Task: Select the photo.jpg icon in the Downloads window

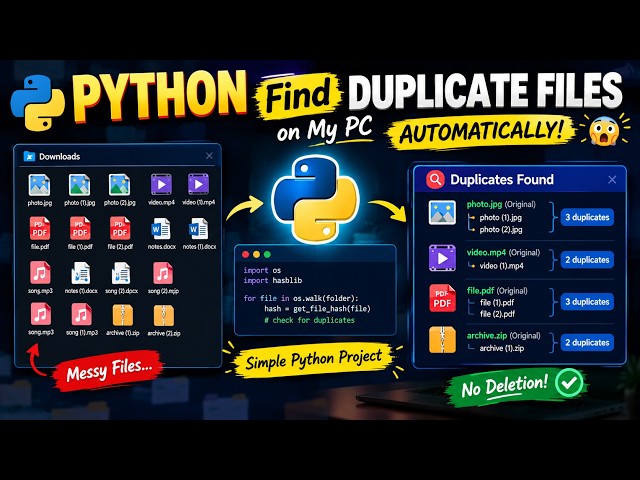Action: tap(39, 185)
